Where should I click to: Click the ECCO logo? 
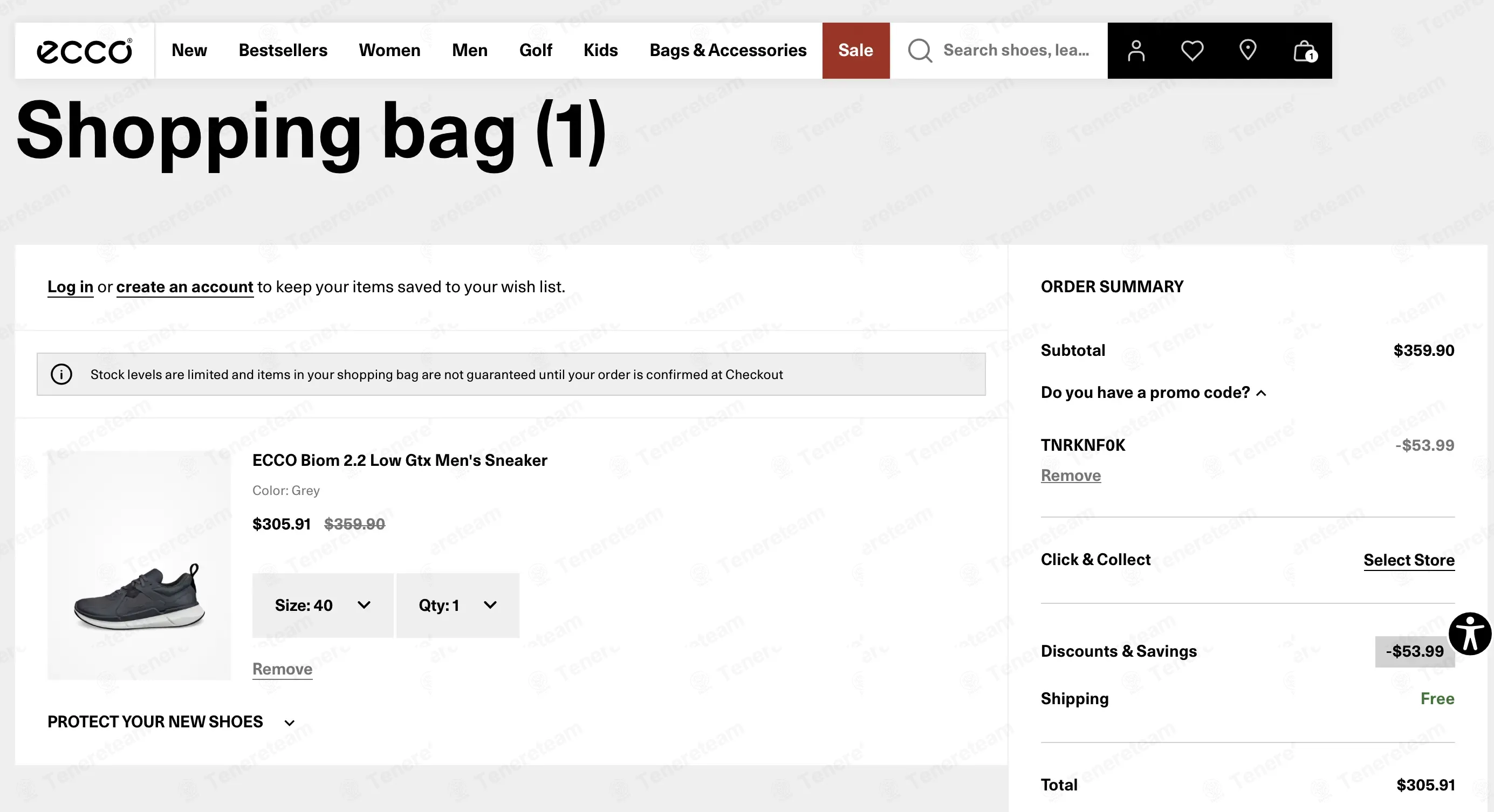pos(85,51)
